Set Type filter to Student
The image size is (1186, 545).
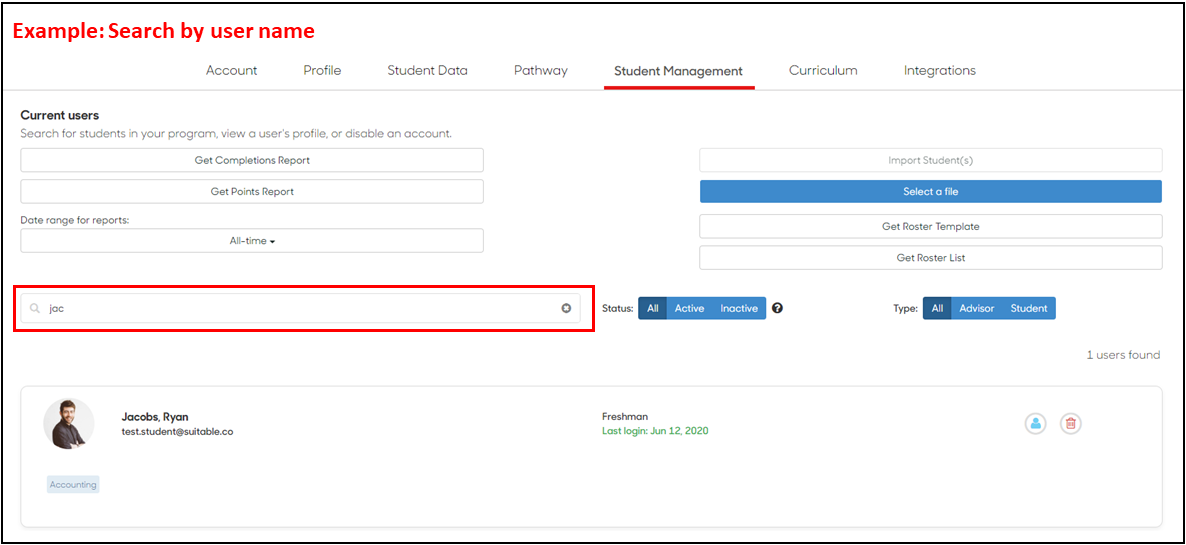pyautogui.click(x=1029, y=308)
